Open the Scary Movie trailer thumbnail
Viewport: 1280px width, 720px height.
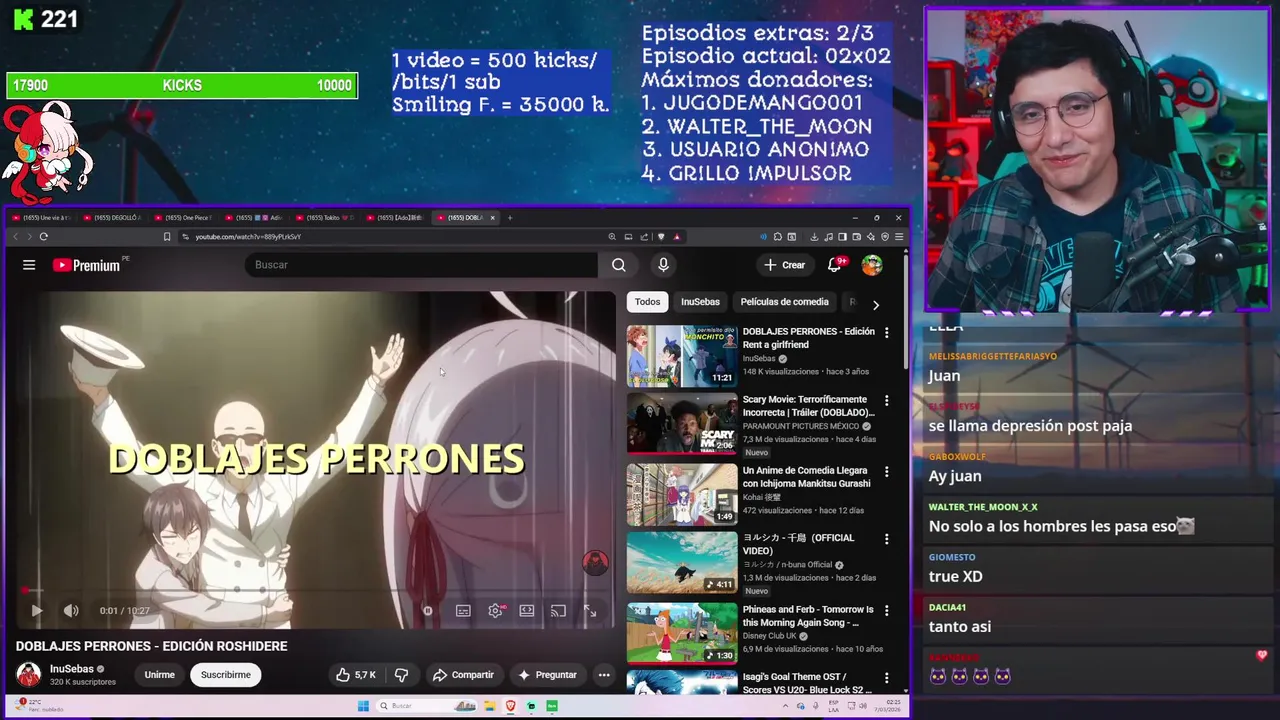click(682, 424)
